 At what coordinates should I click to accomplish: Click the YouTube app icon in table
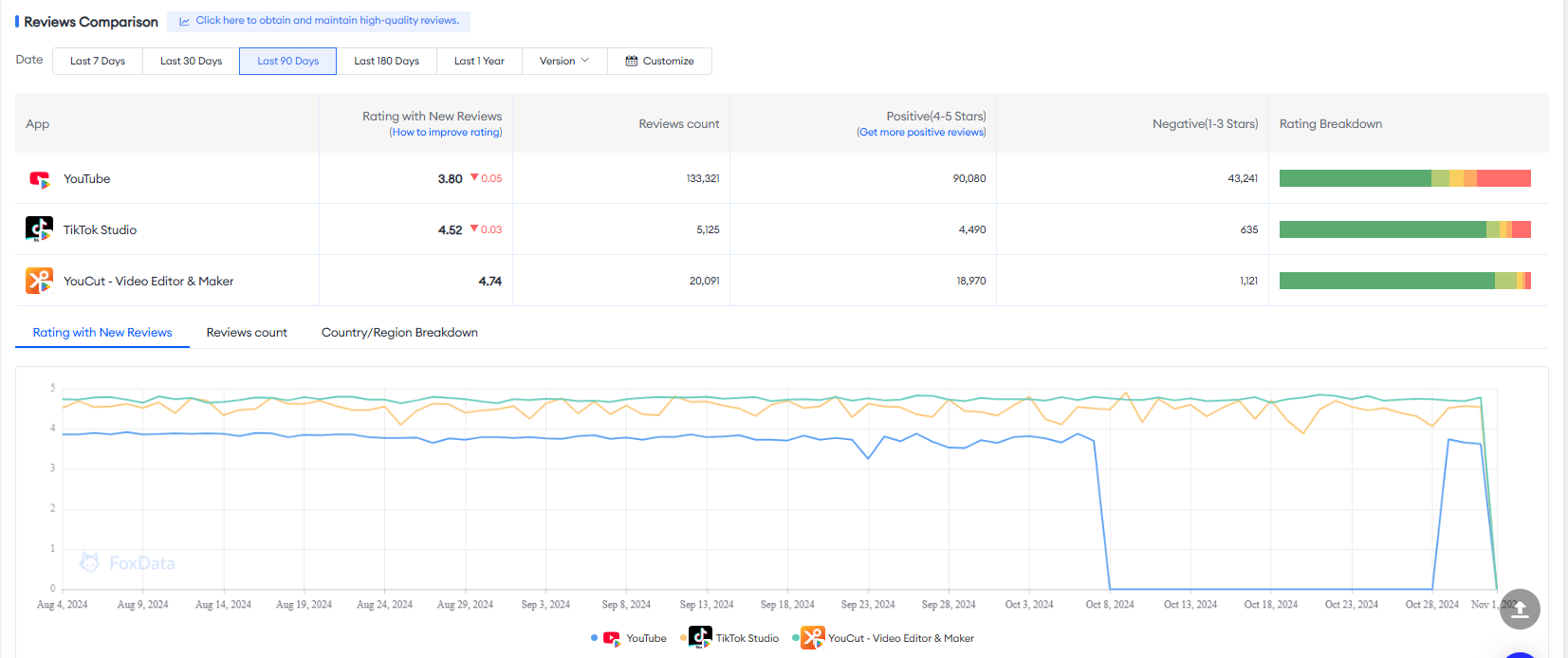click(39, 179)
